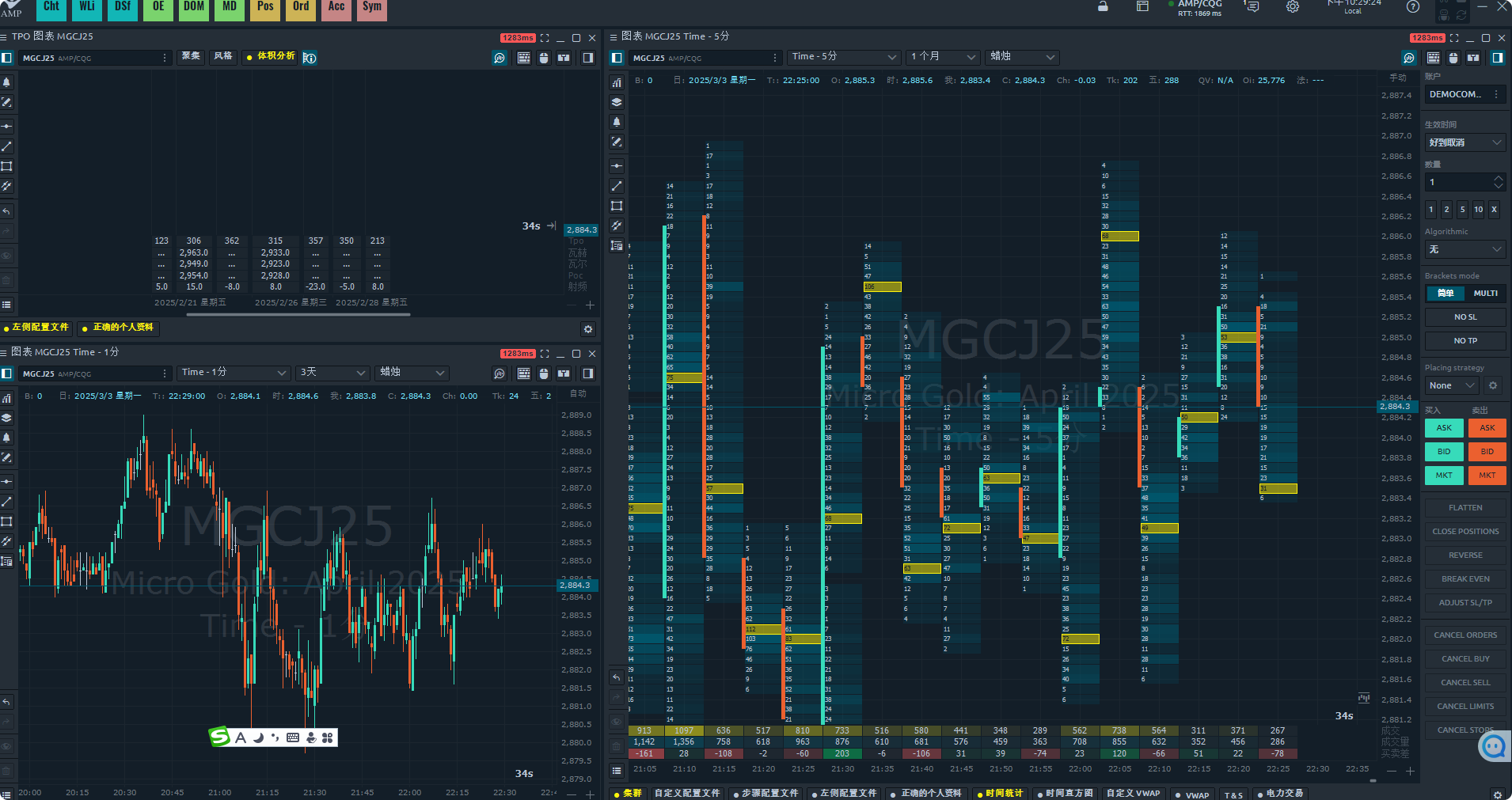The image size is (1512, 800).
Task: Open mouse trading mode icon in 5-minute chart
Action: 1453,58
